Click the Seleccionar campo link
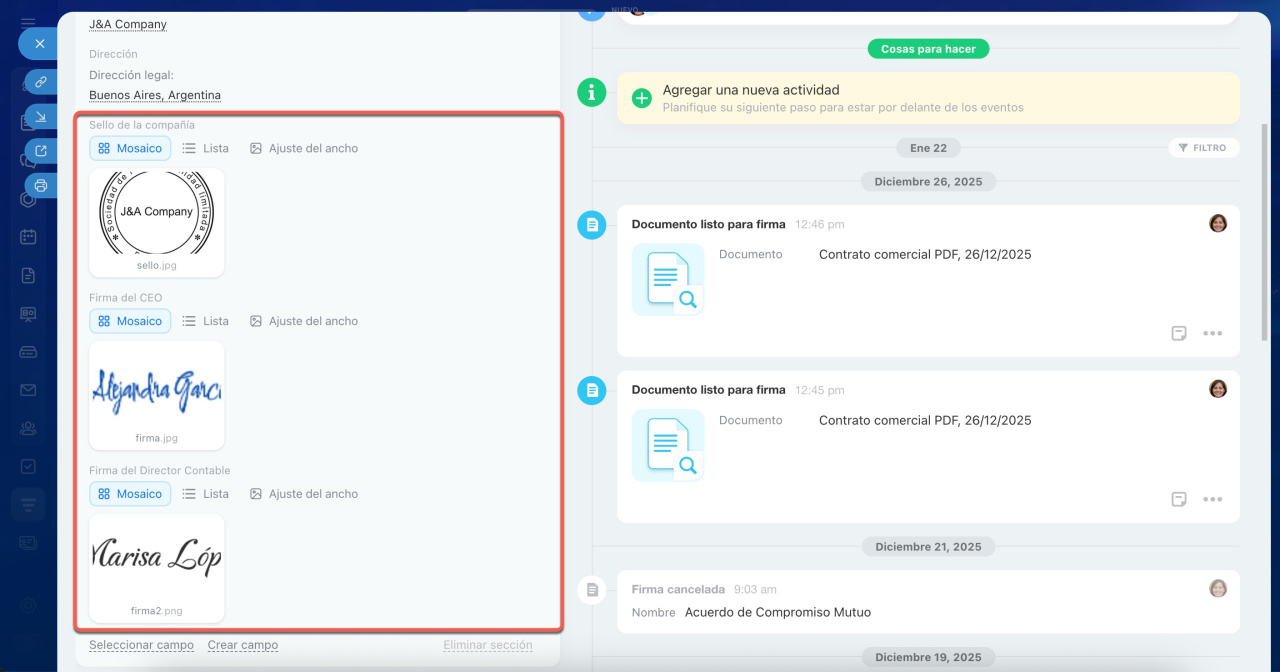 (141, 645)
